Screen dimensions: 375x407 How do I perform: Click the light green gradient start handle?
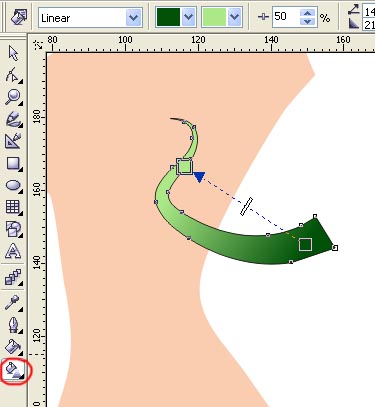[x=184, y=166]
